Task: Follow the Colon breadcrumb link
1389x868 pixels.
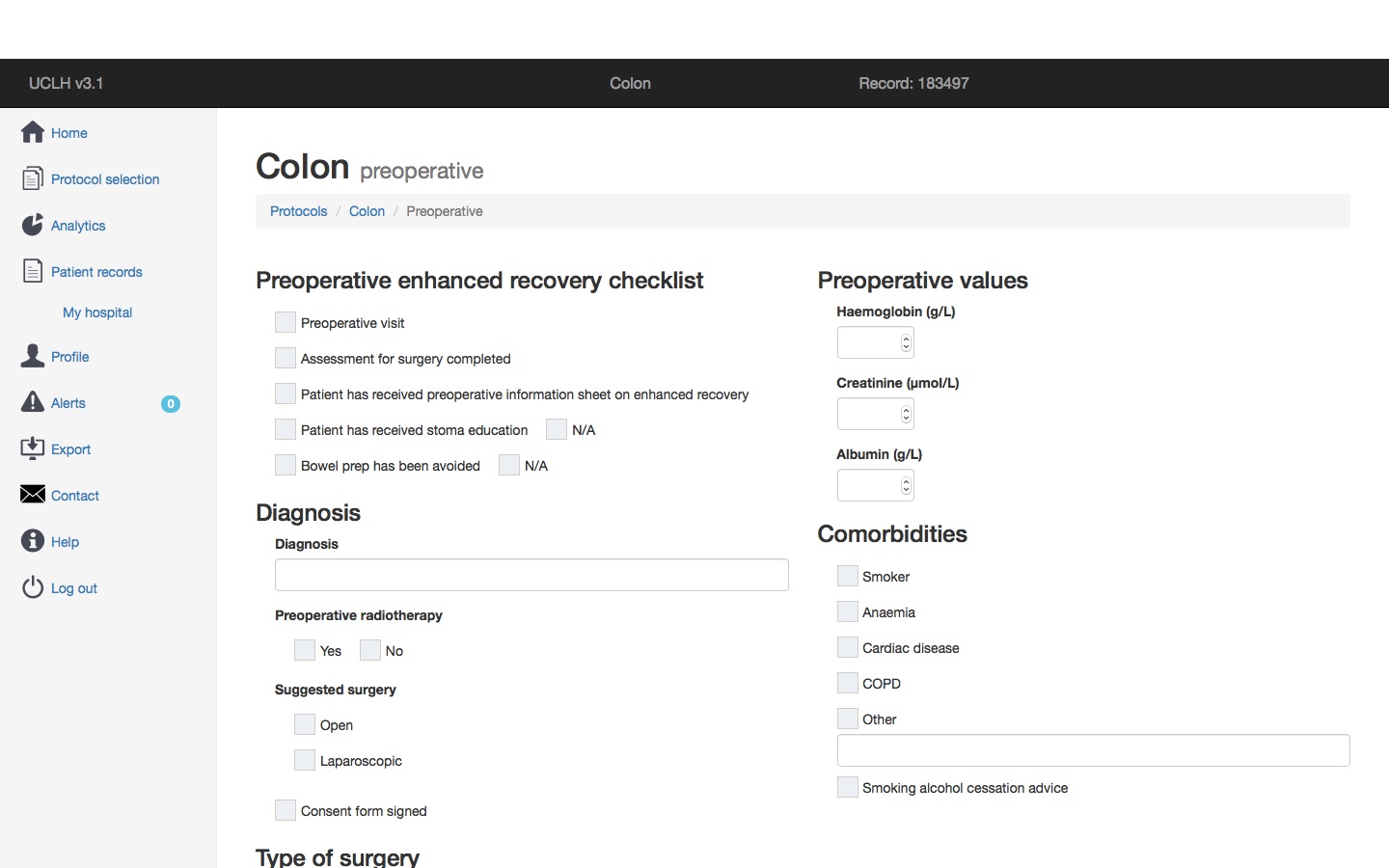Action: pos(367,211)
